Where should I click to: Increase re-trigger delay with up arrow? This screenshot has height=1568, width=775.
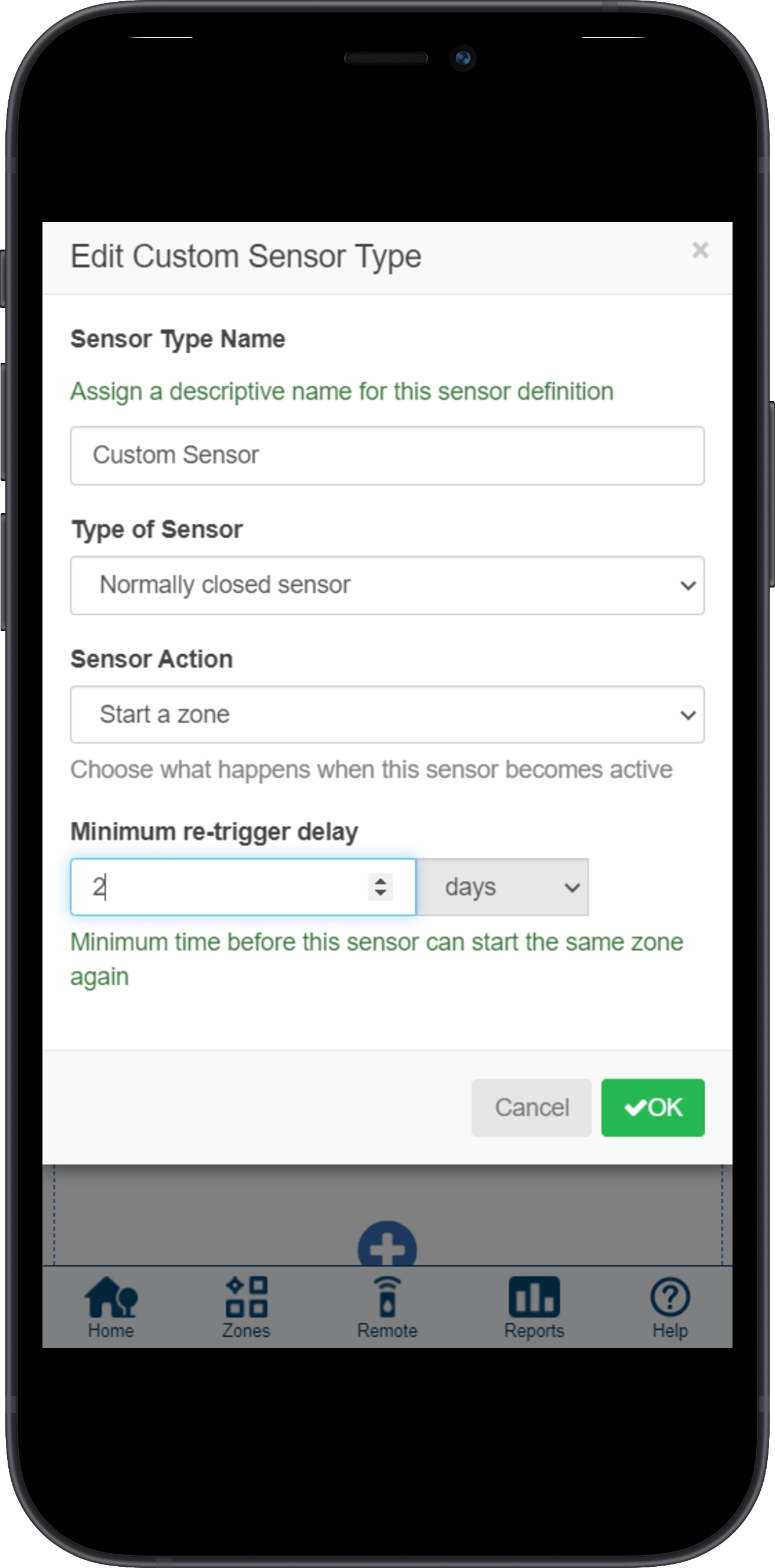[x=380, y=880]
